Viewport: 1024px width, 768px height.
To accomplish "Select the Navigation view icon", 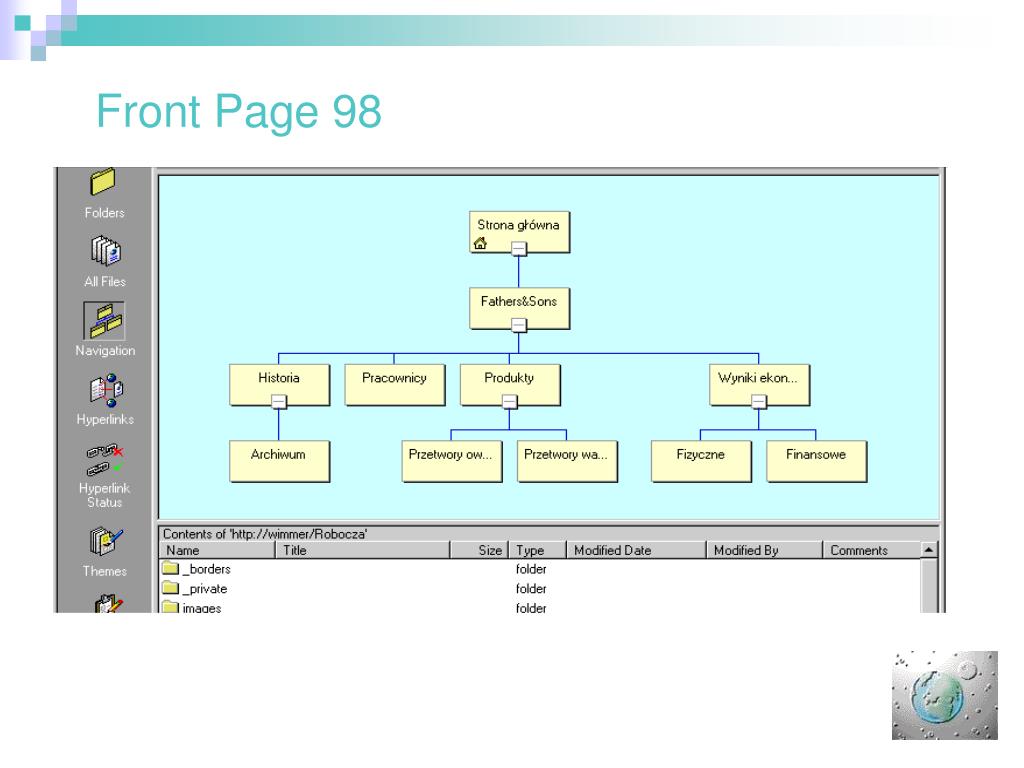I will (x=104, y=321).
